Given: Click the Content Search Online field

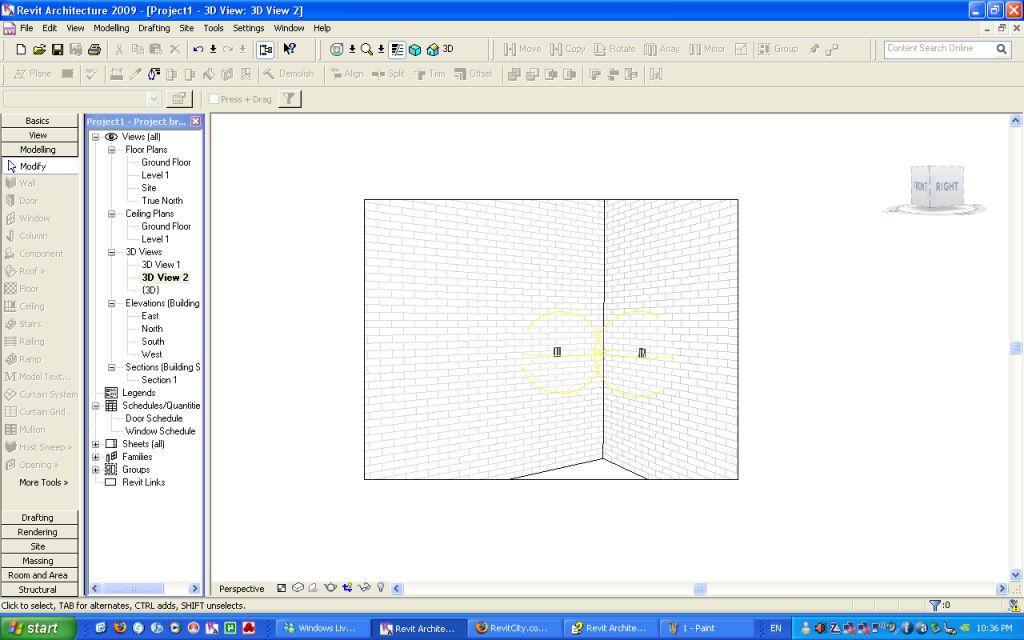Looking at the screenshot, I should pyautogui.click(x=938, y=48).
